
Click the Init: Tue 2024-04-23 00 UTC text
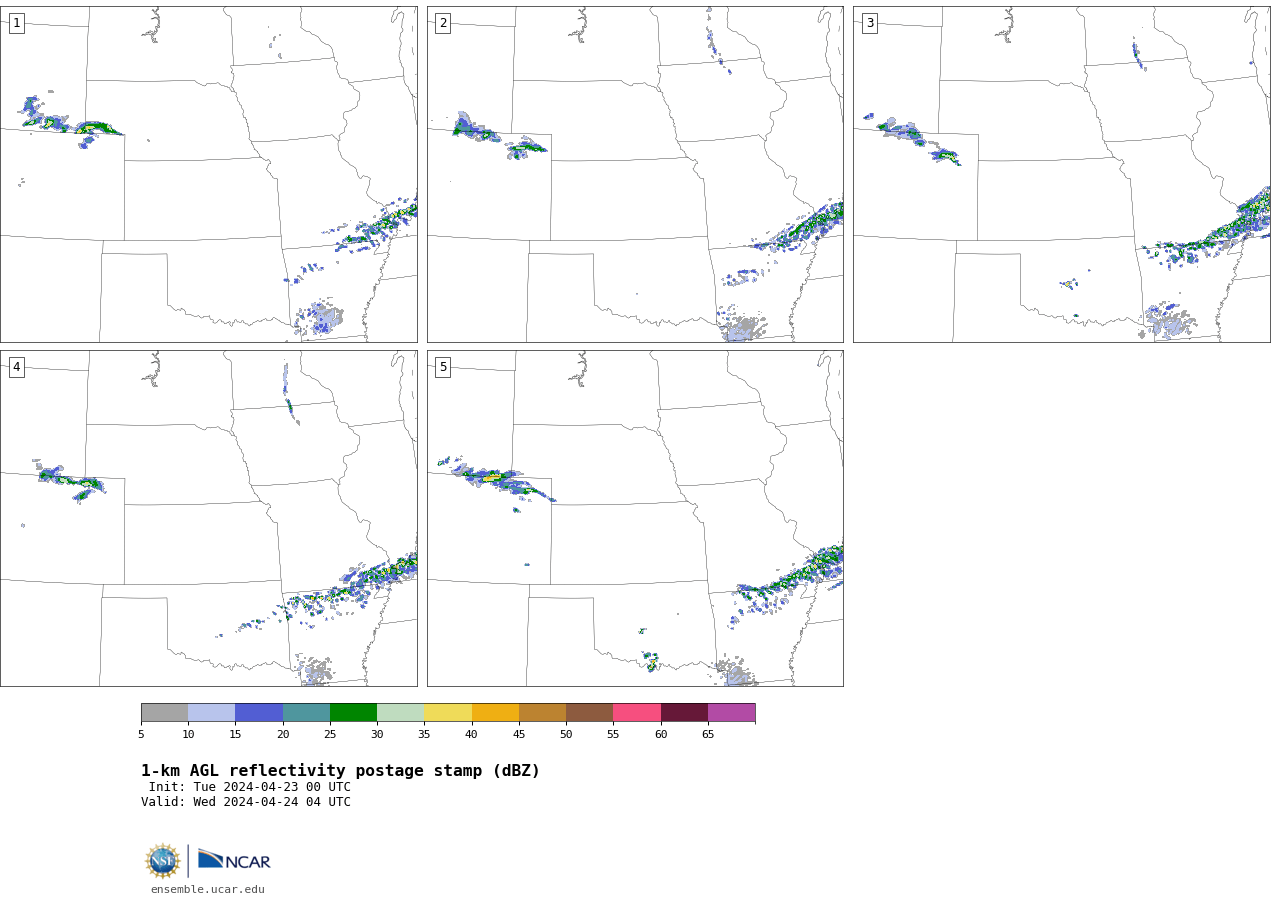pyautogui.click(x=249, y=787)
